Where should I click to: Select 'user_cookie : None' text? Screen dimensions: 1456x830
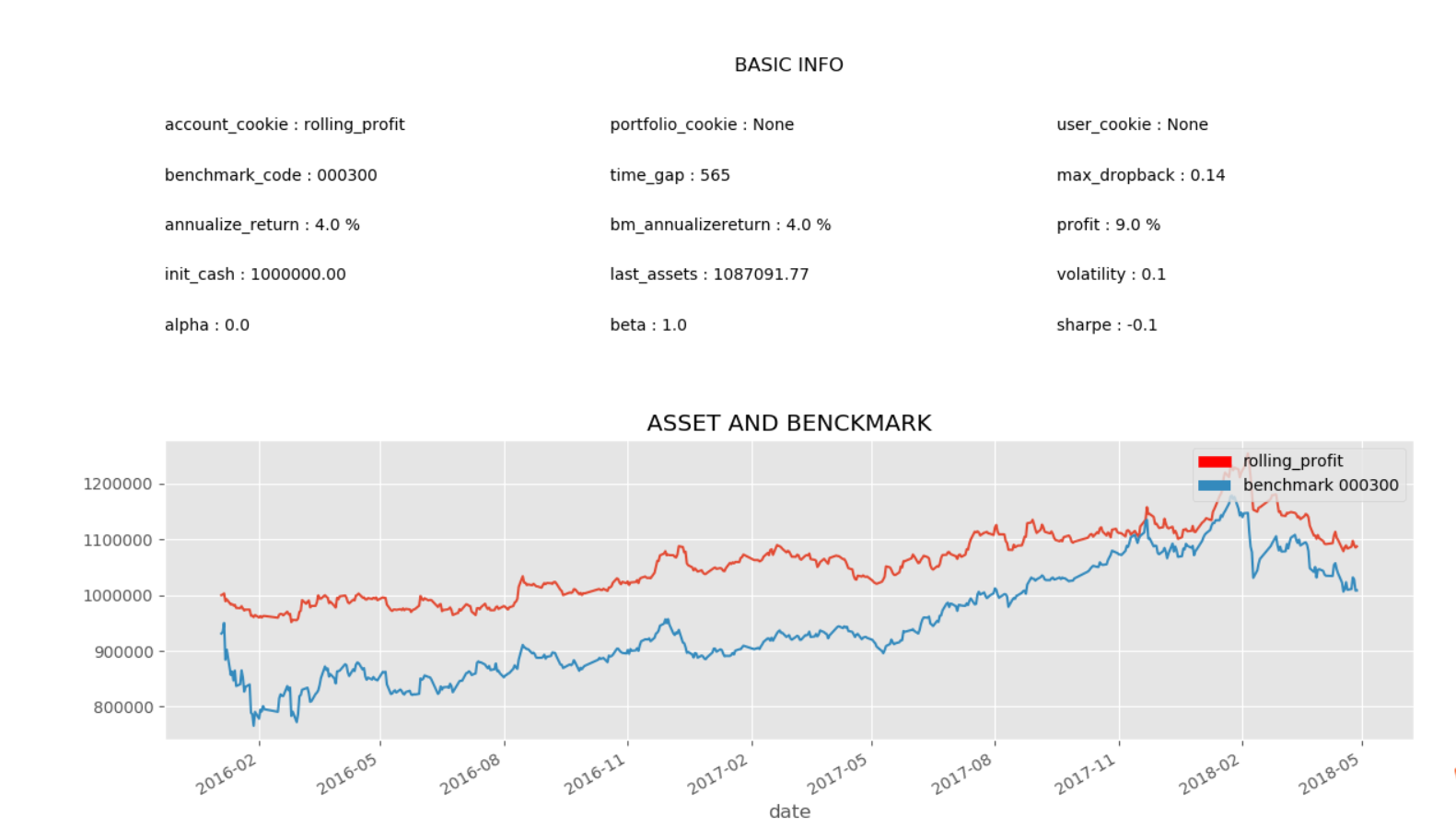[1132, 125]
